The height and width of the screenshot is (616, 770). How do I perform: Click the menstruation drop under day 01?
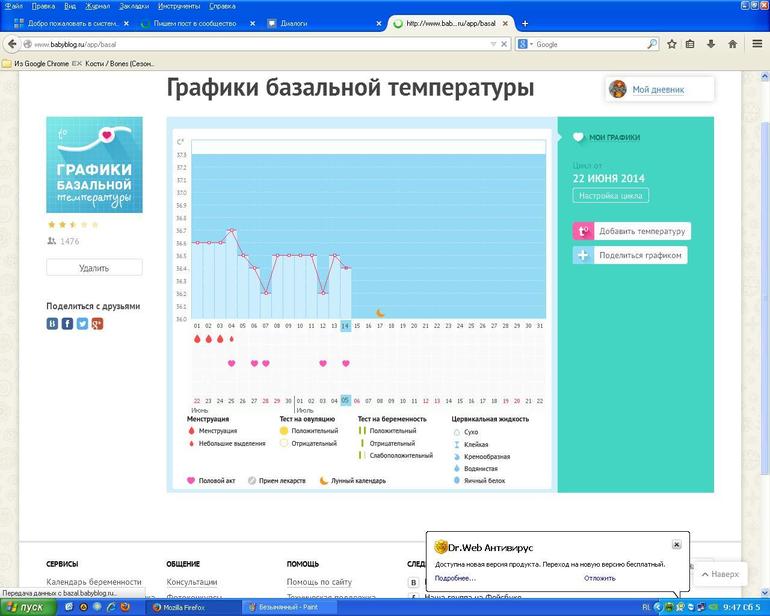[197, 339]
